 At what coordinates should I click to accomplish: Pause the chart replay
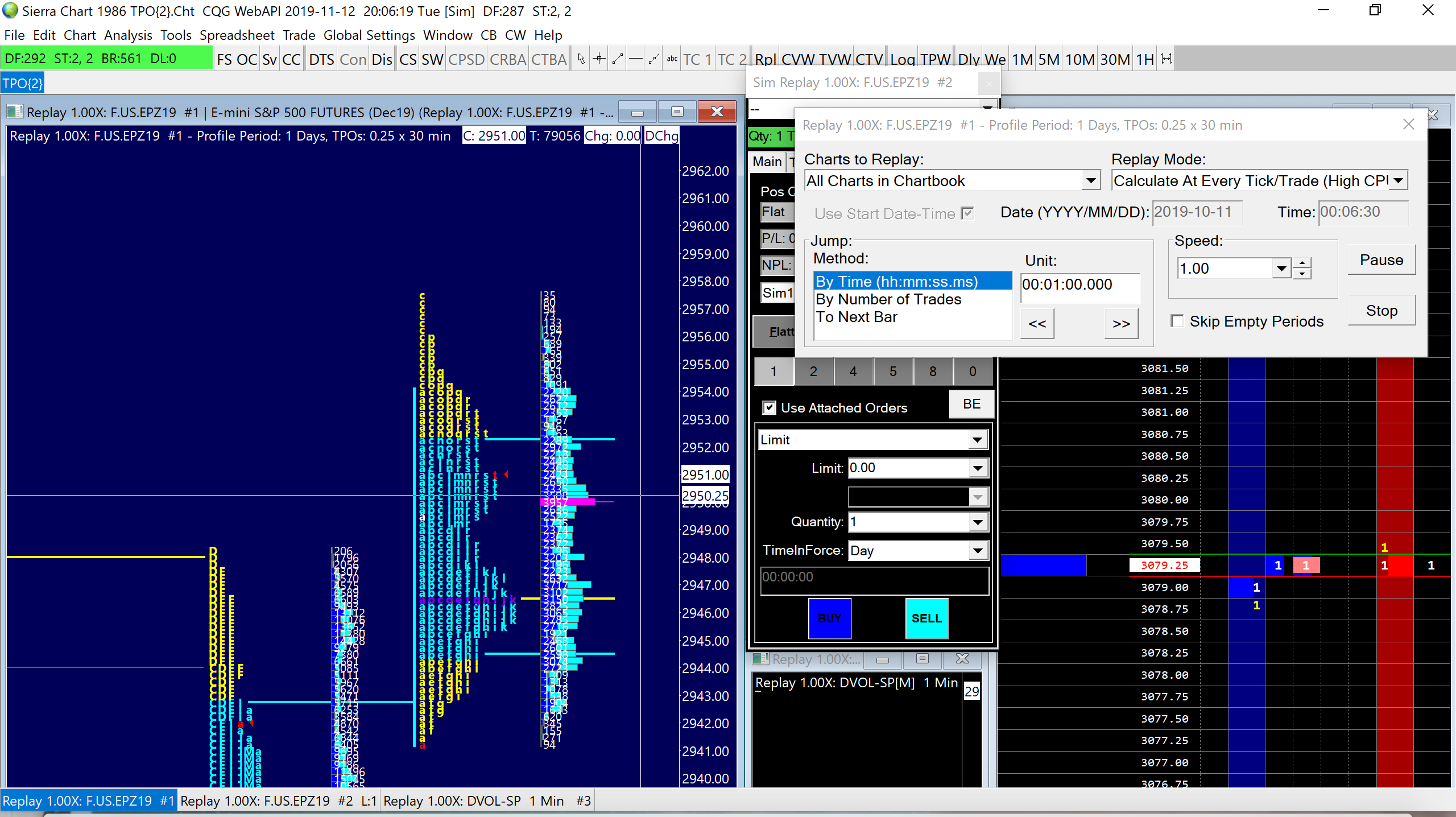click(x=1381, y=260)
